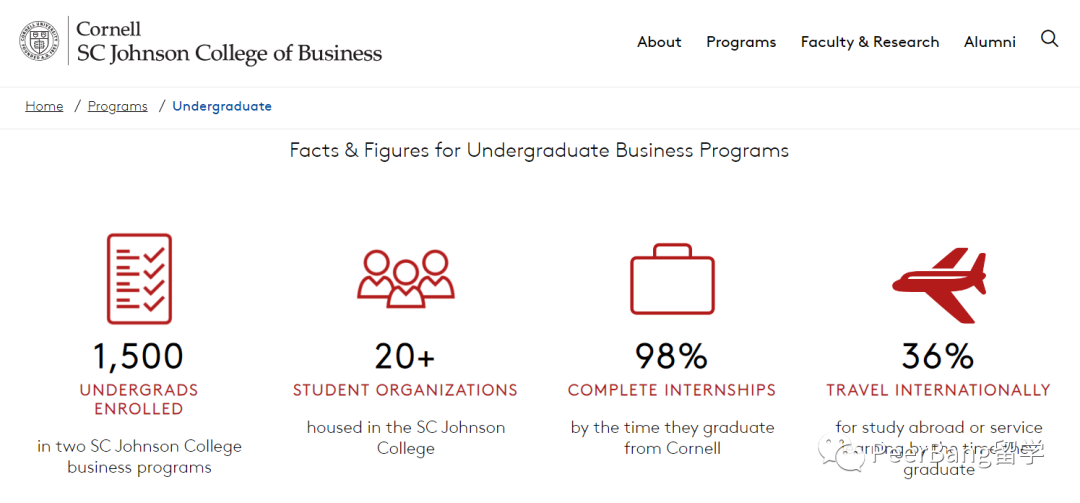
Task: Open the About menu
Action: 659,42
